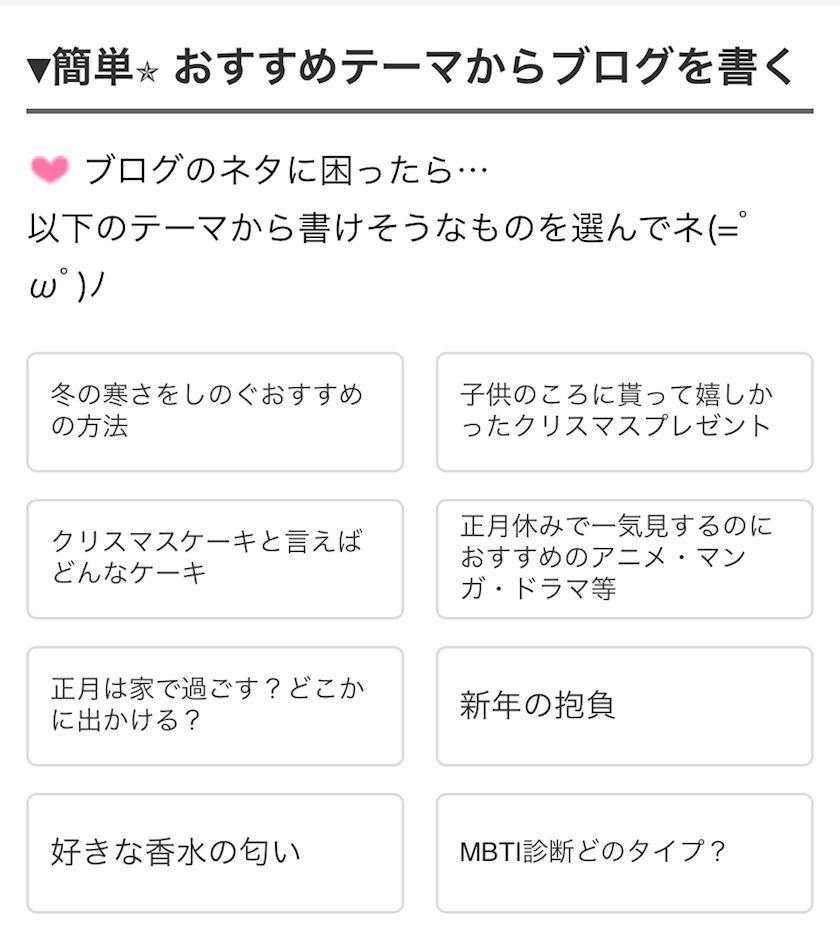Choose the 新年の抱負 theme
Viewport: 840px width, 925px height.
point(624,705)
